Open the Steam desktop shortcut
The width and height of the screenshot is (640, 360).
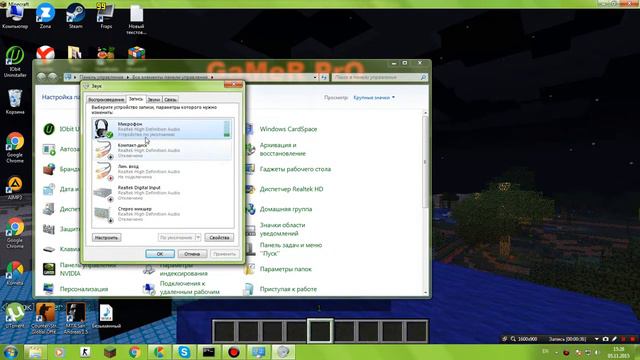76,16
